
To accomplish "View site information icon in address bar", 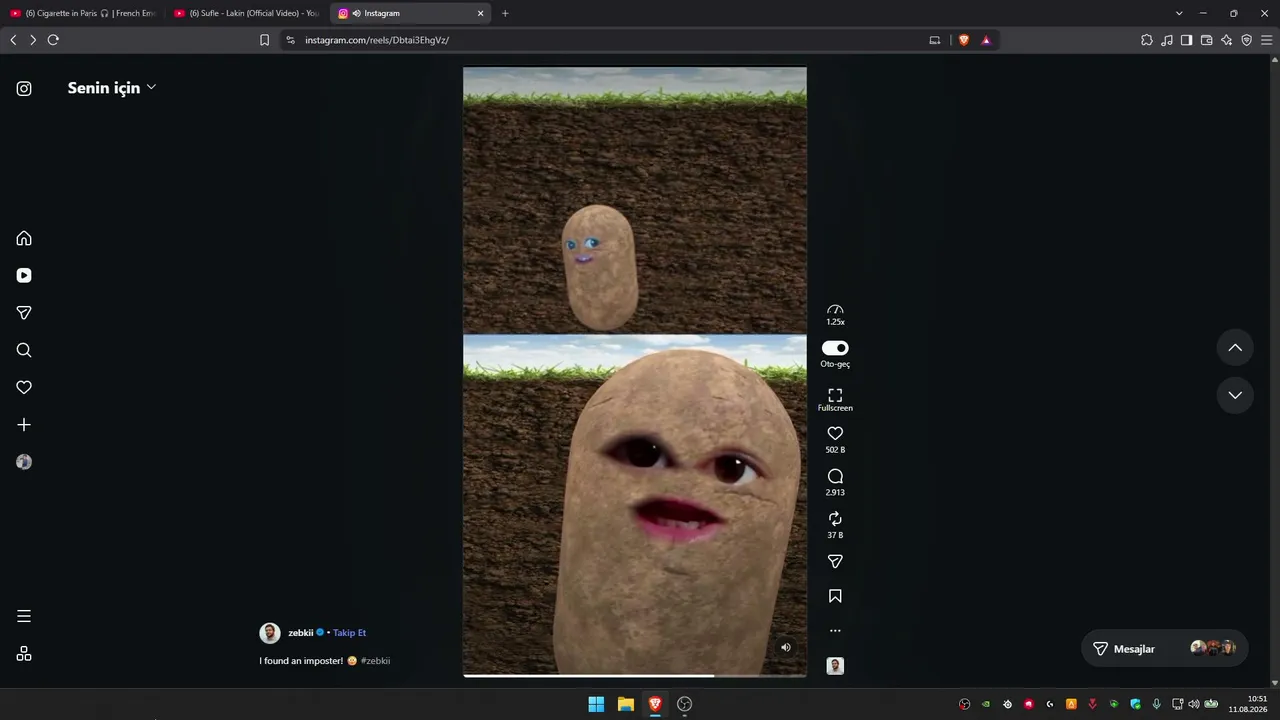I will click(290, 40).
